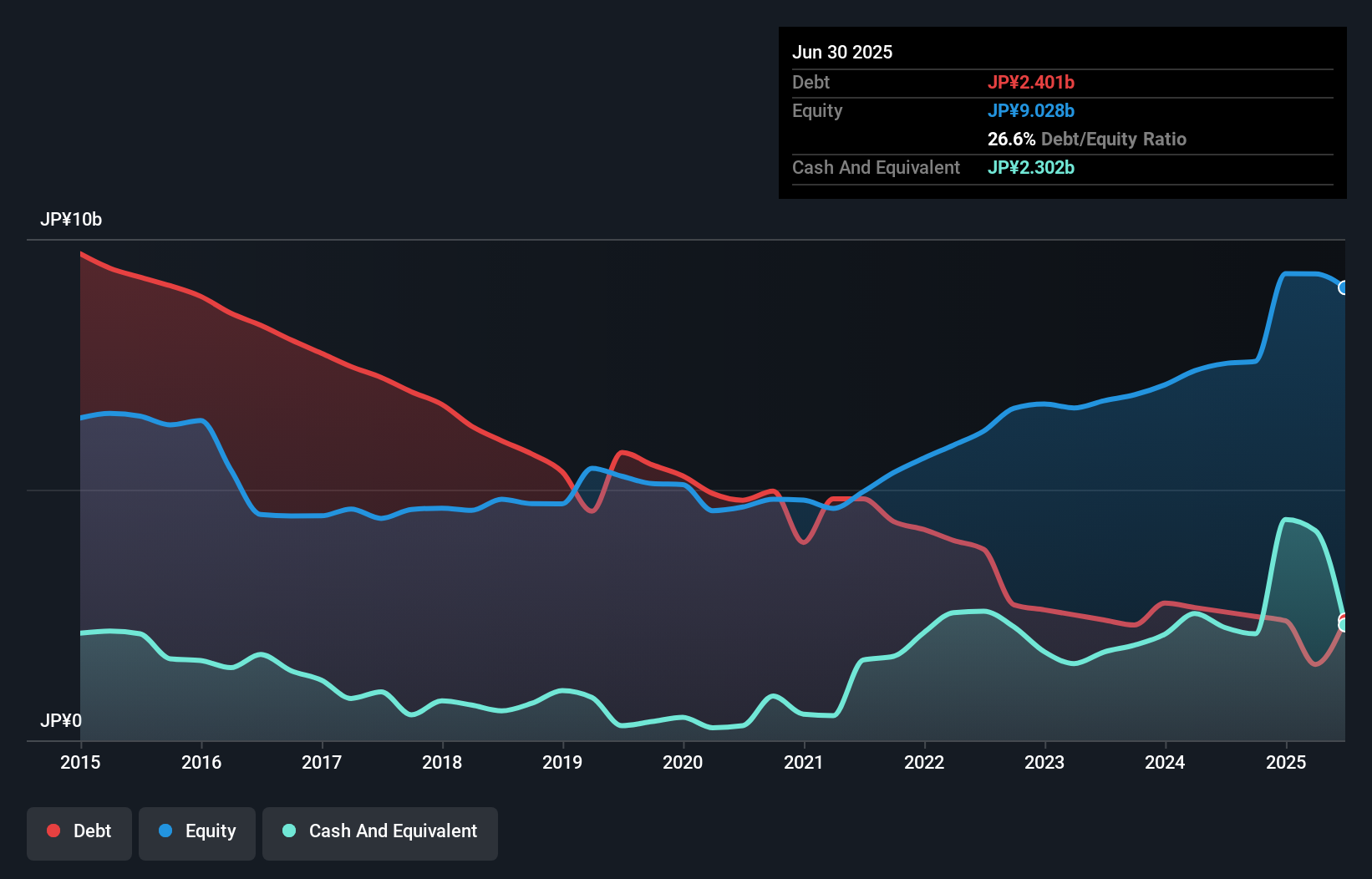Click the 2019 x-axis label
Image resolution: width=1372 pixels, height=879 pixels.
pos(562,762)
